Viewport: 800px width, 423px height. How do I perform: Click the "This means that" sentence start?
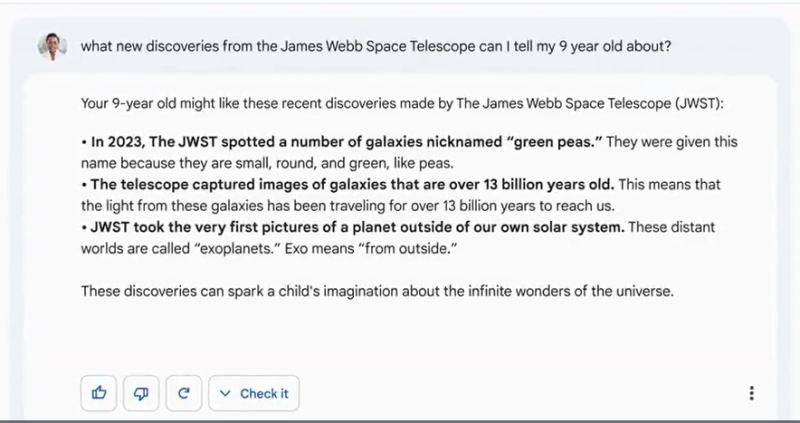pyautogui.click(x=669, y=184)
